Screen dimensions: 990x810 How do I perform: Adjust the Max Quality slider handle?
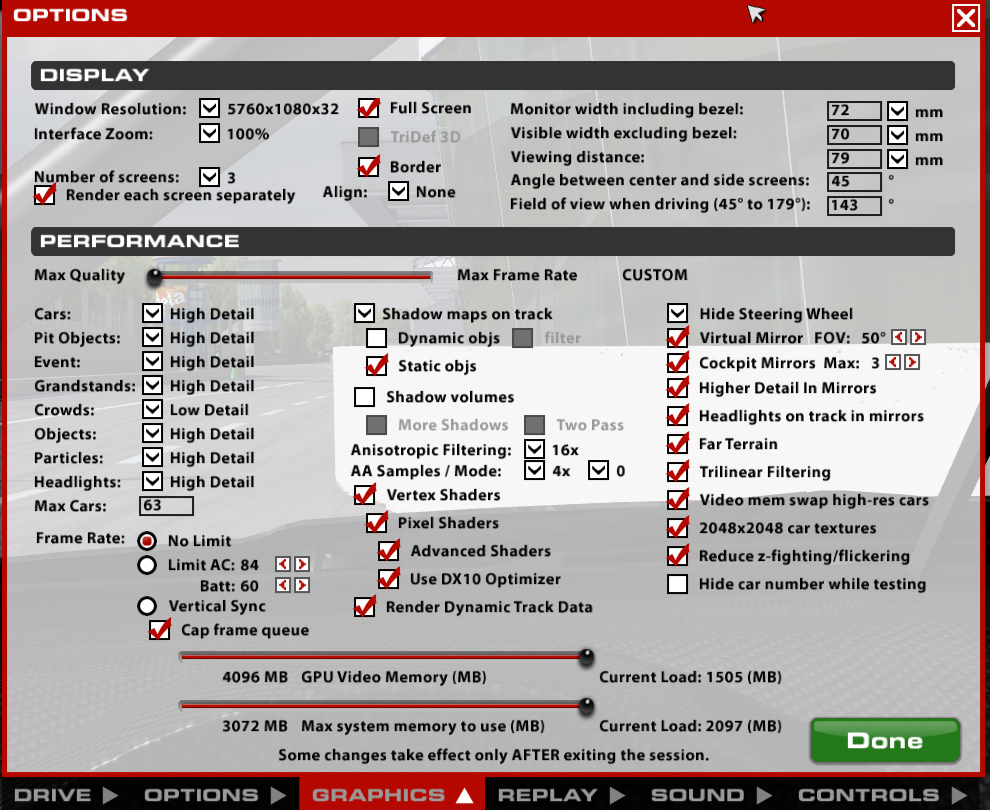[x=155, y=277]
